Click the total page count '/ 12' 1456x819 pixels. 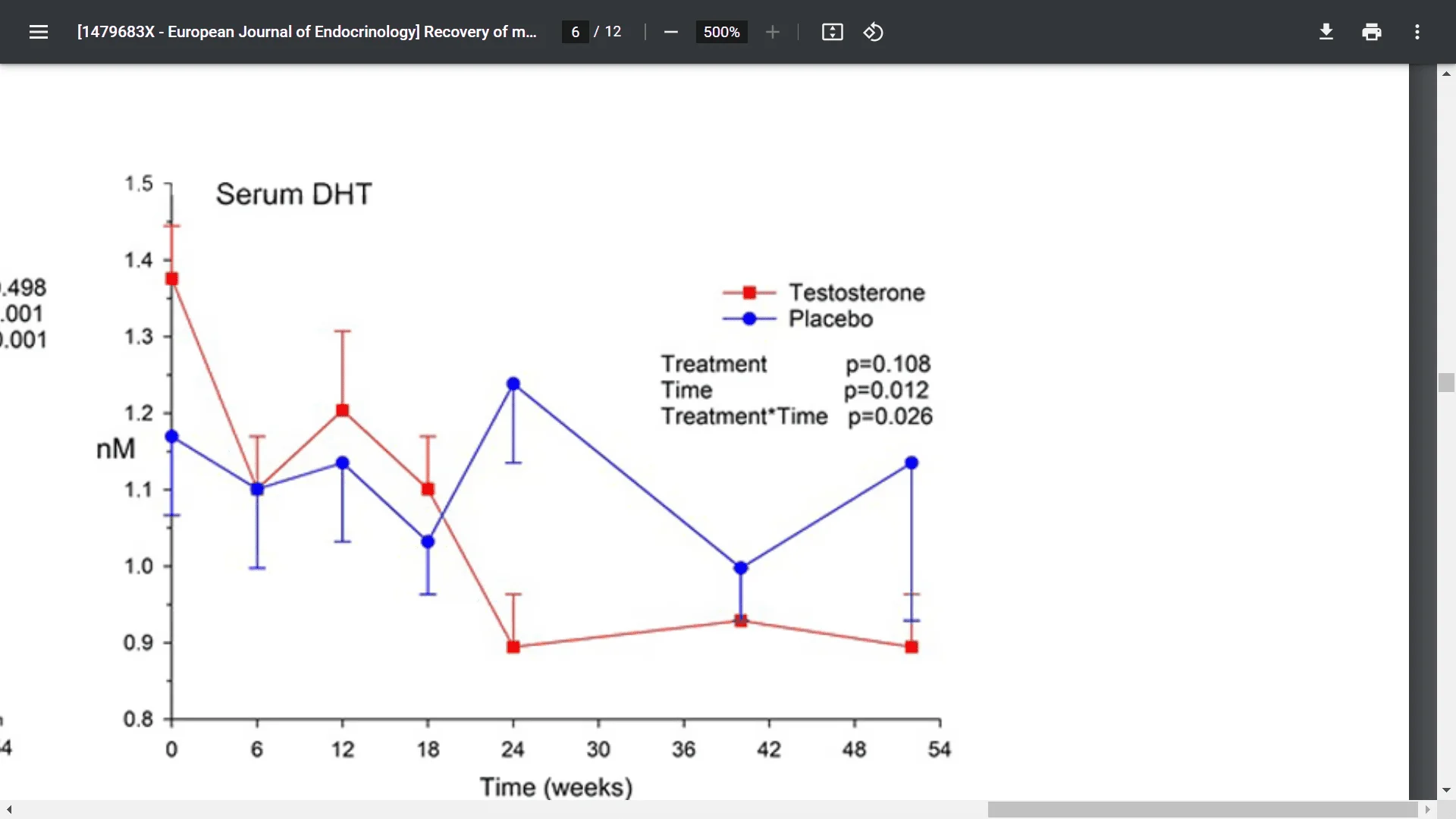point(608,32)
